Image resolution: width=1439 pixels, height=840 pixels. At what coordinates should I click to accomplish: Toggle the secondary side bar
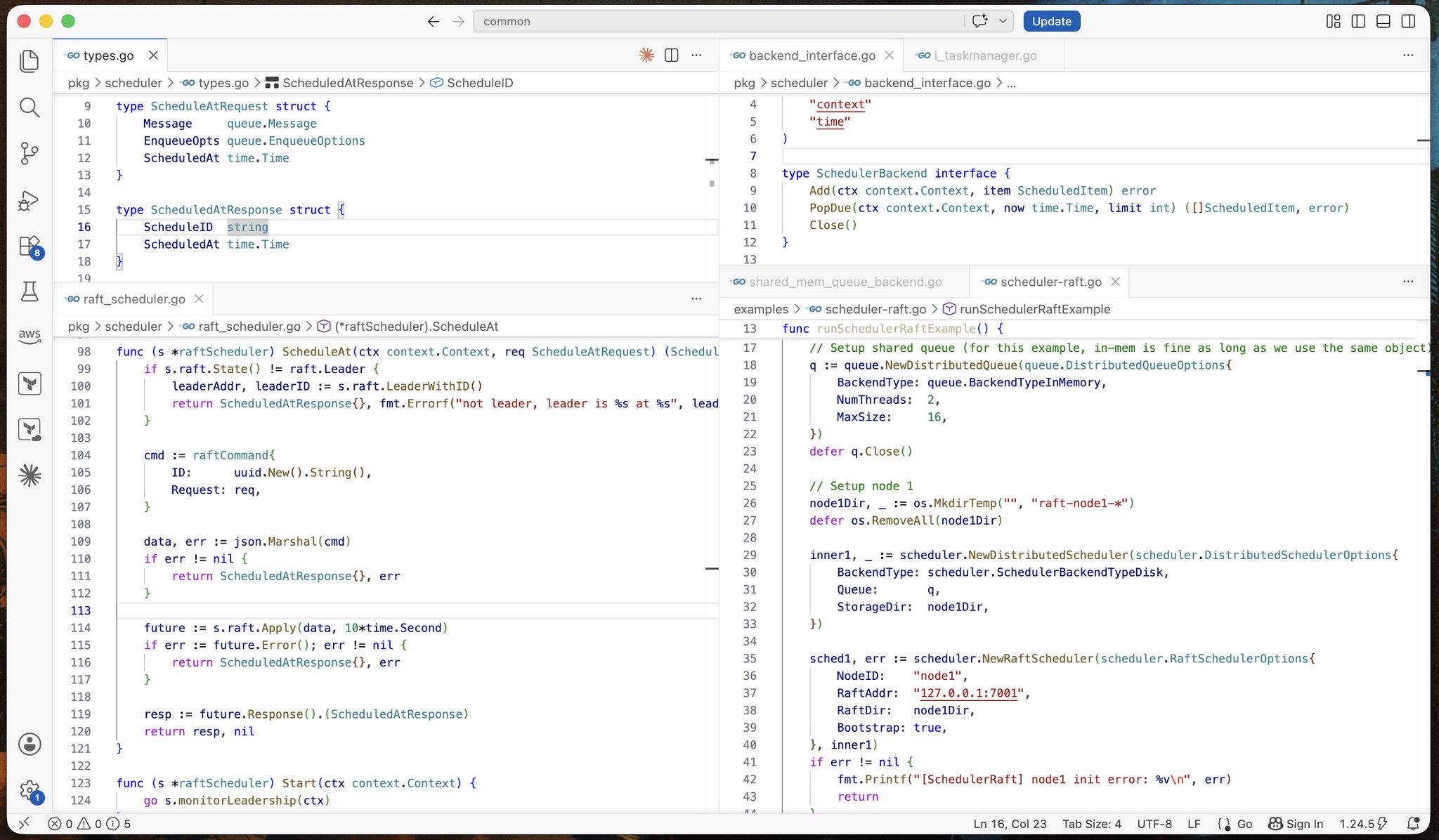click(x=1408, y=21)
